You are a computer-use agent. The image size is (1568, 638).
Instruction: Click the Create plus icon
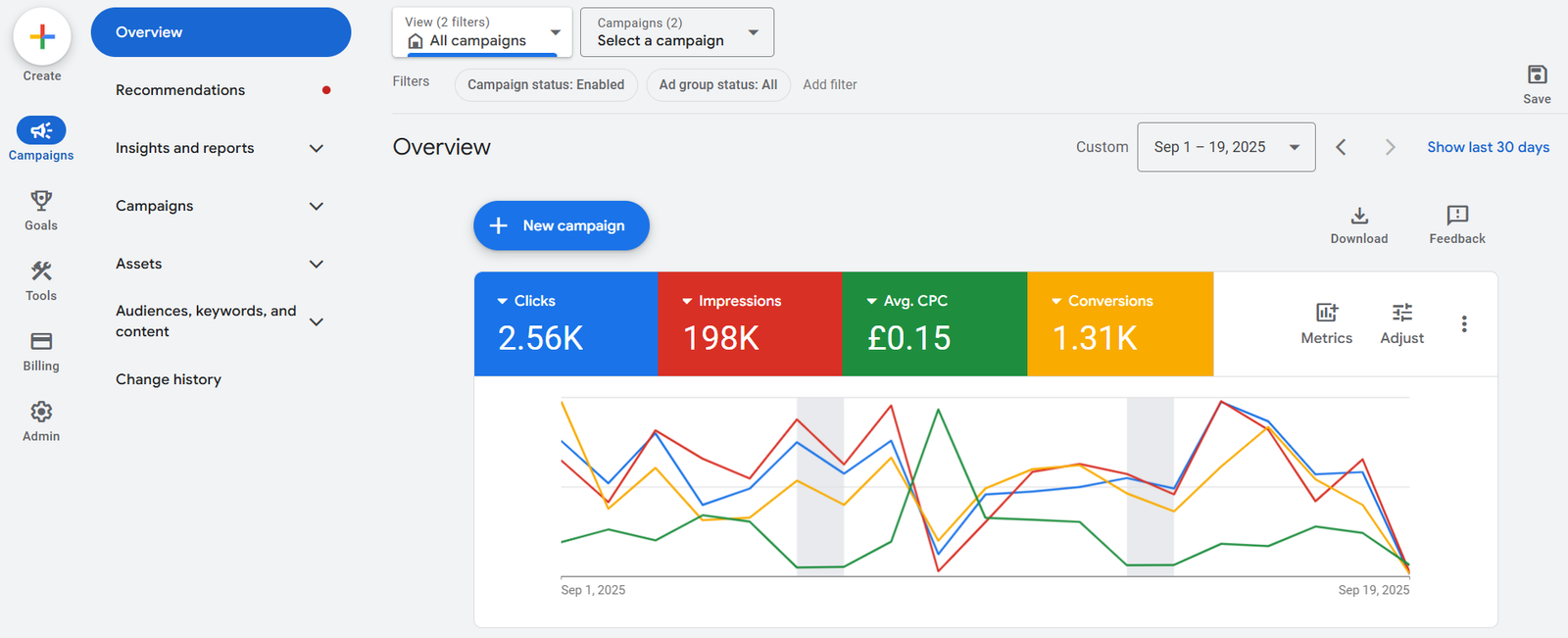[x=42, y=37]
